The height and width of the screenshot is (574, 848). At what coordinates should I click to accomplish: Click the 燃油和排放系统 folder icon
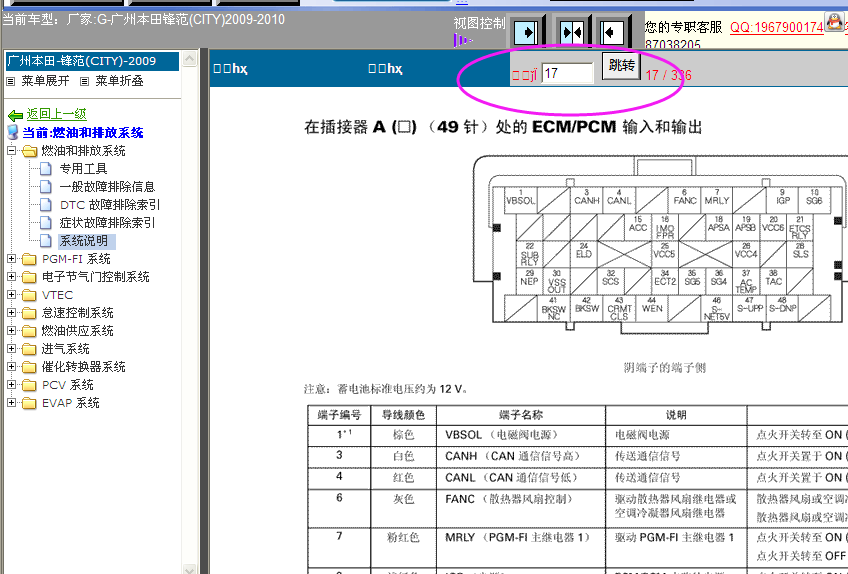coord(30,151)
